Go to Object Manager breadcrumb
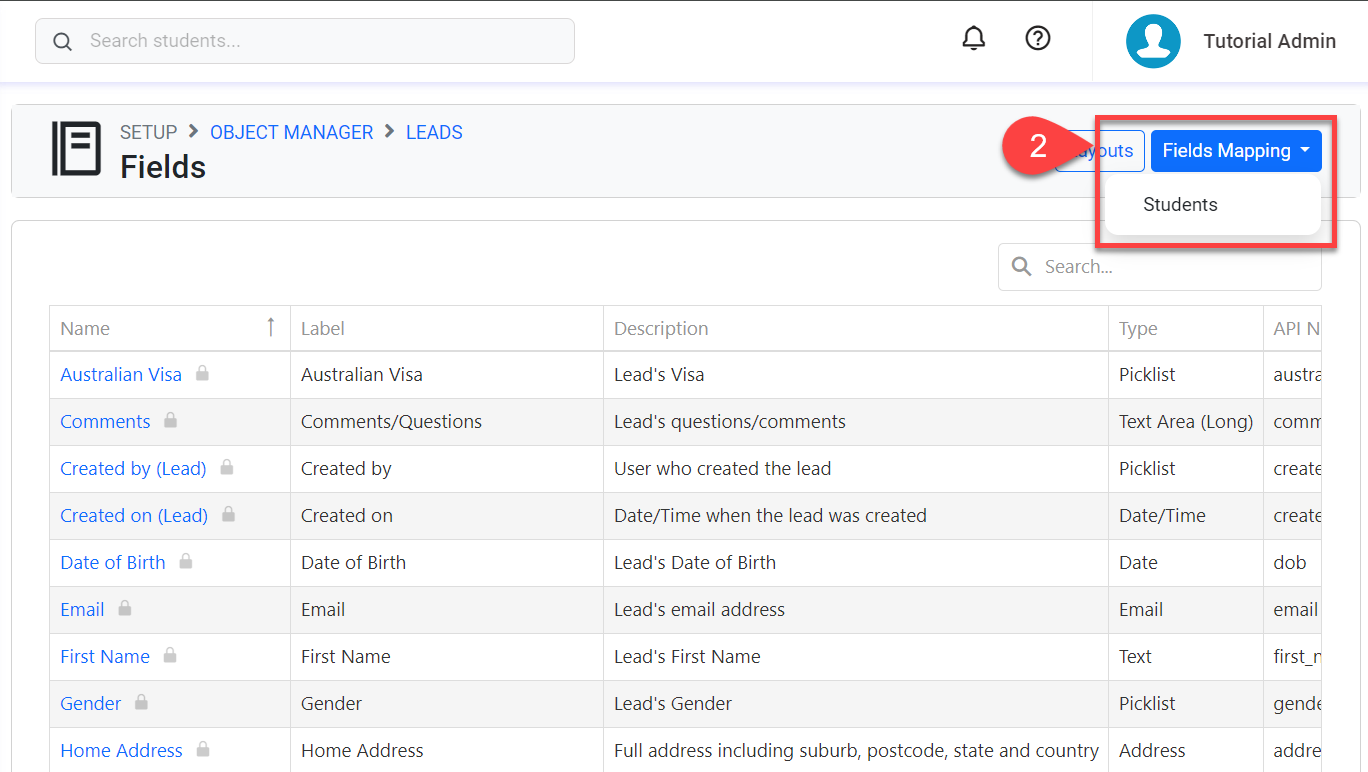The width and height of the screenshot is (1368, 772). (x=291, y=132)
